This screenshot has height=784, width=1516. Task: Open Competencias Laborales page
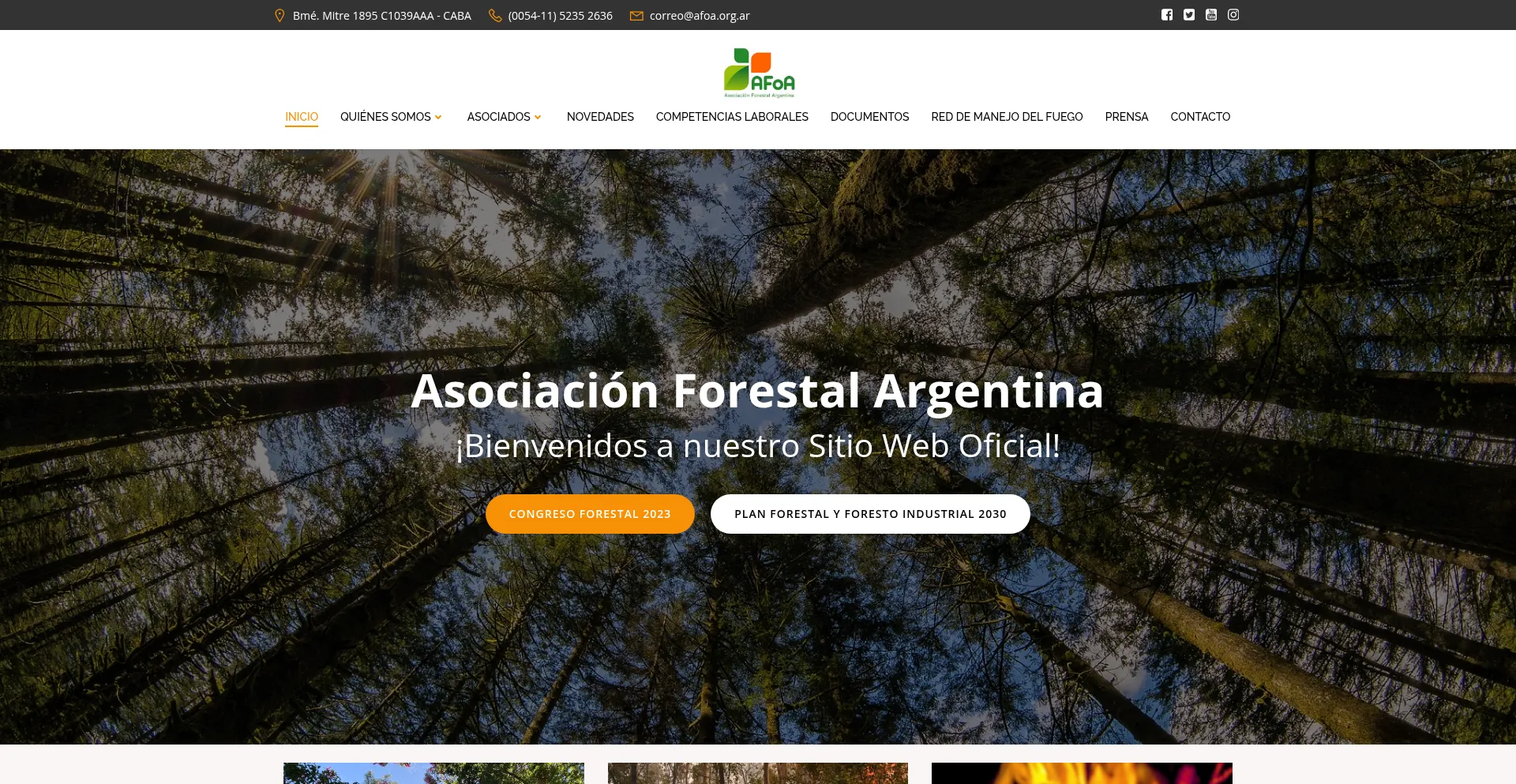pos(732,117)
